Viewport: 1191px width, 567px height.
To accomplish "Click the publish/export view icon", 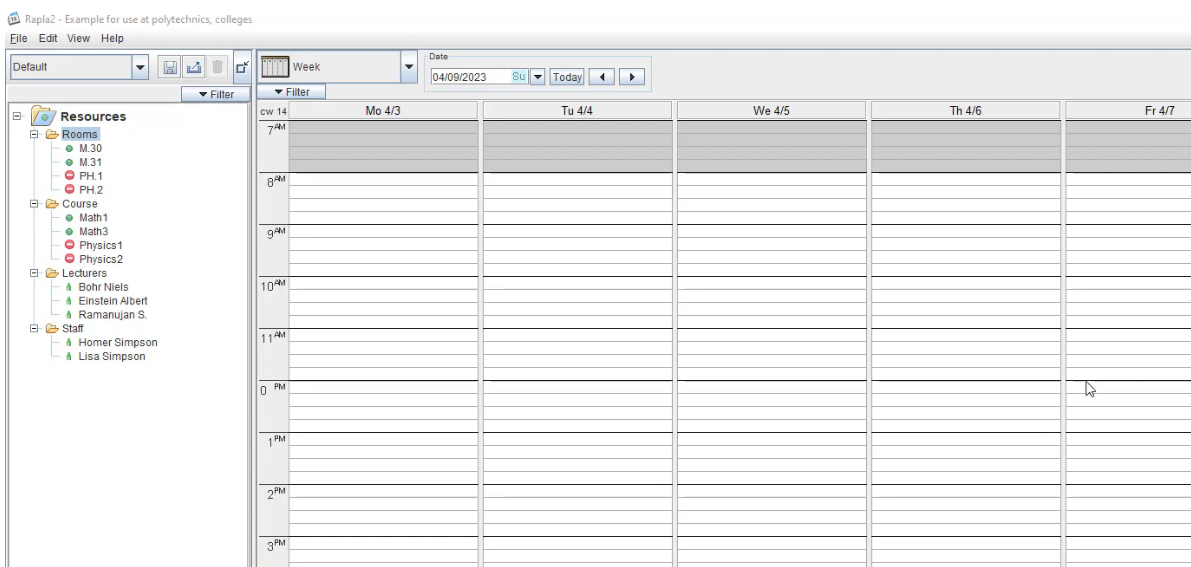I will click(194, 67).
